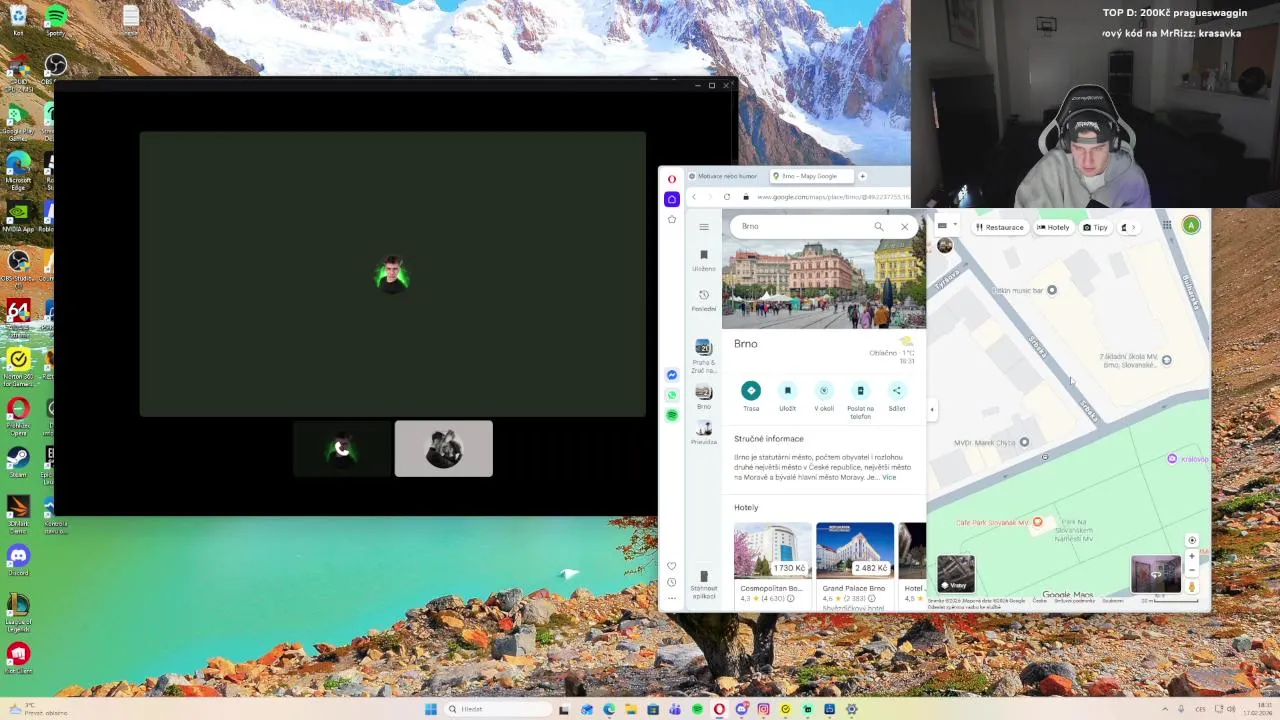This screenshot has width=1280, height=720.
Task: Click the Stáhnout aplikaci sidebar item
Action: click(704, 583)
